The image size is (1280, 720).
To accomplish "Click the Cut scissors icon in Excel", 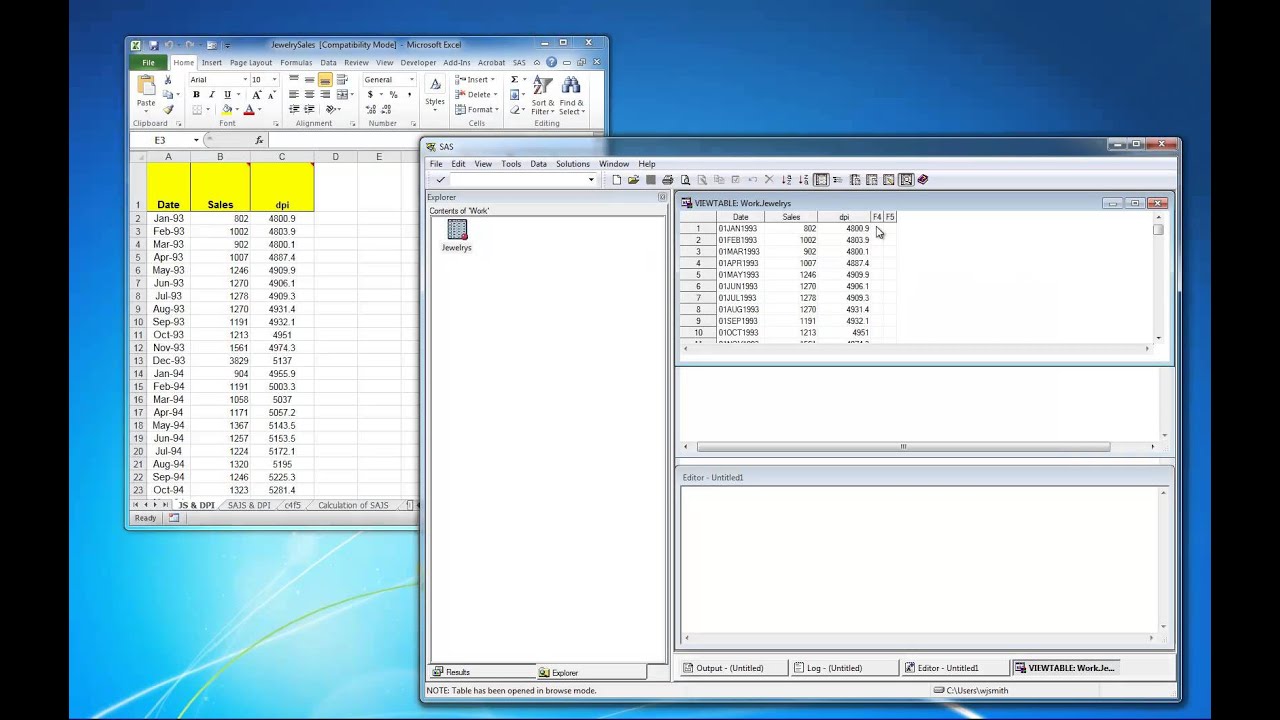I will click(x=168, y=80).
